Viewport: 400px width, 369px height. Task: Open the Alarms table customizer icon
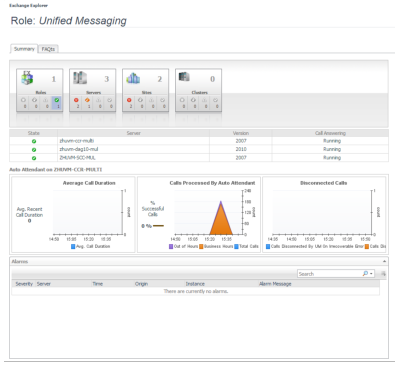click(x=383, y=274)
